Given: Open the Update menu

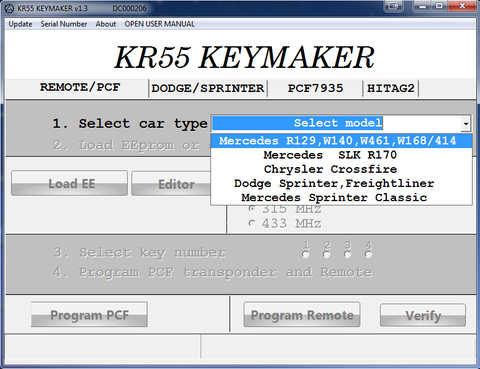Looking at the screenshot, I should pyautogui.click(x=20, y=24).
